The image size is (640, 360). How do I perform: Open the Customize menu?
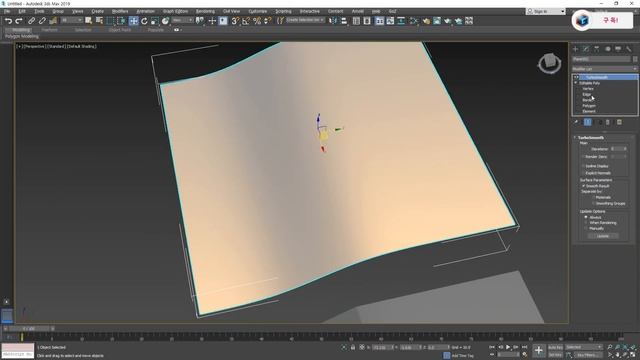click(x=258, y=11)
